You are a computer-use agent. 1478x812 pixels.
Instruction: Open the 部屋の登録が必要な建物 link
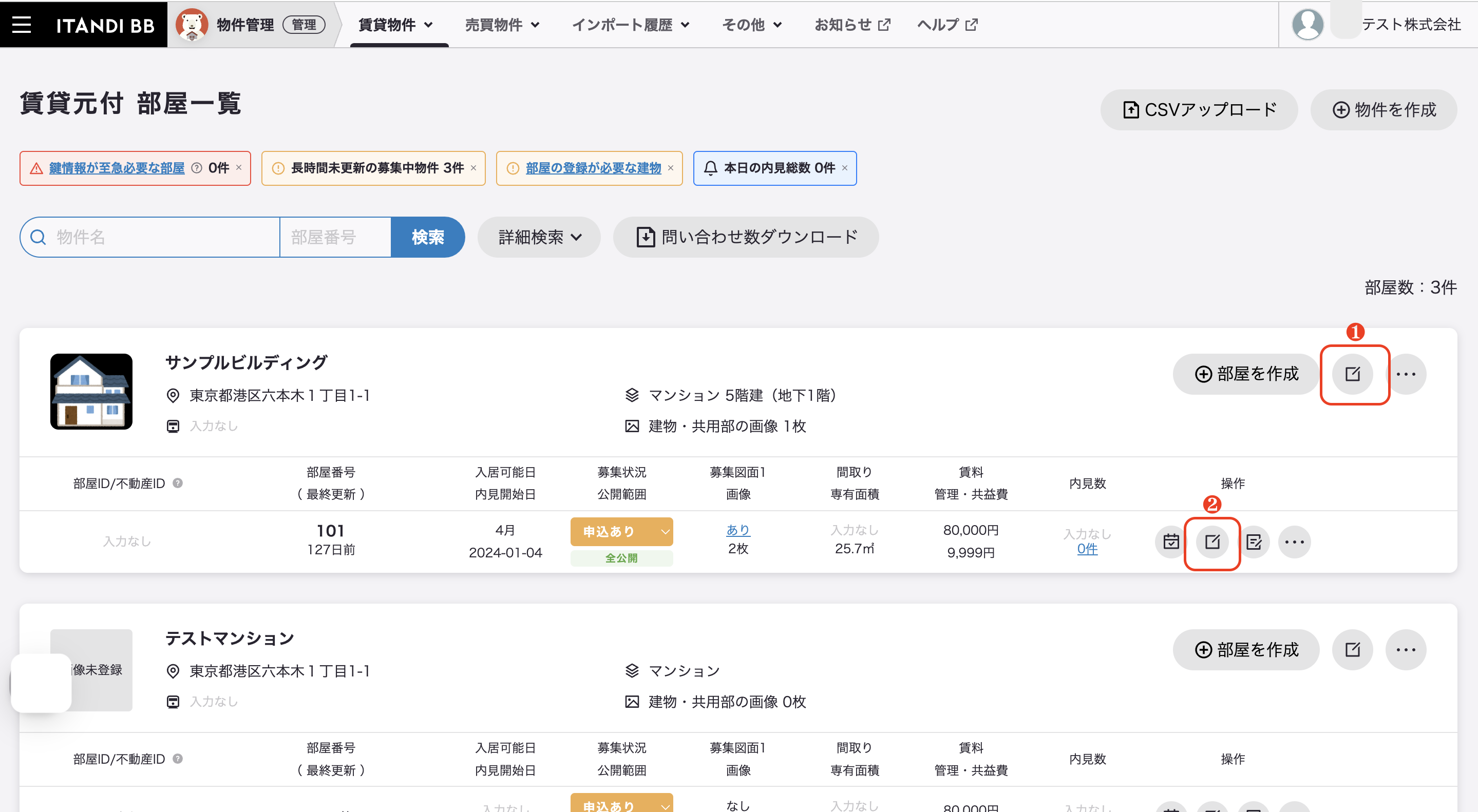click(593, 168)
